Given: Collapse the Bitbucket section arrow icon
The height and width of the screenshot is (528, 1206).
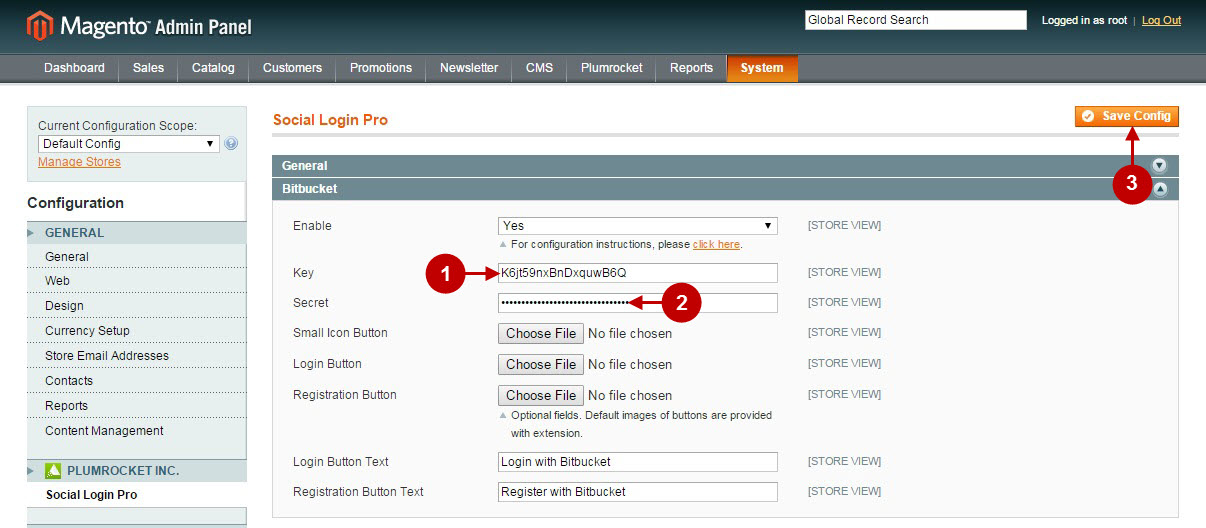Looking at the screenshot, I should 1160,189.
